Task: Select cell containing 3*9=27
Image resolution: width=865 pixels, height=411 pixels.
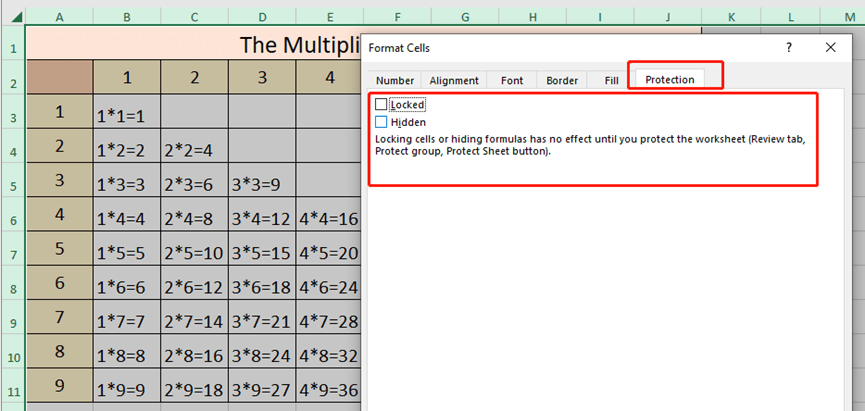Action: coord(263,386)
